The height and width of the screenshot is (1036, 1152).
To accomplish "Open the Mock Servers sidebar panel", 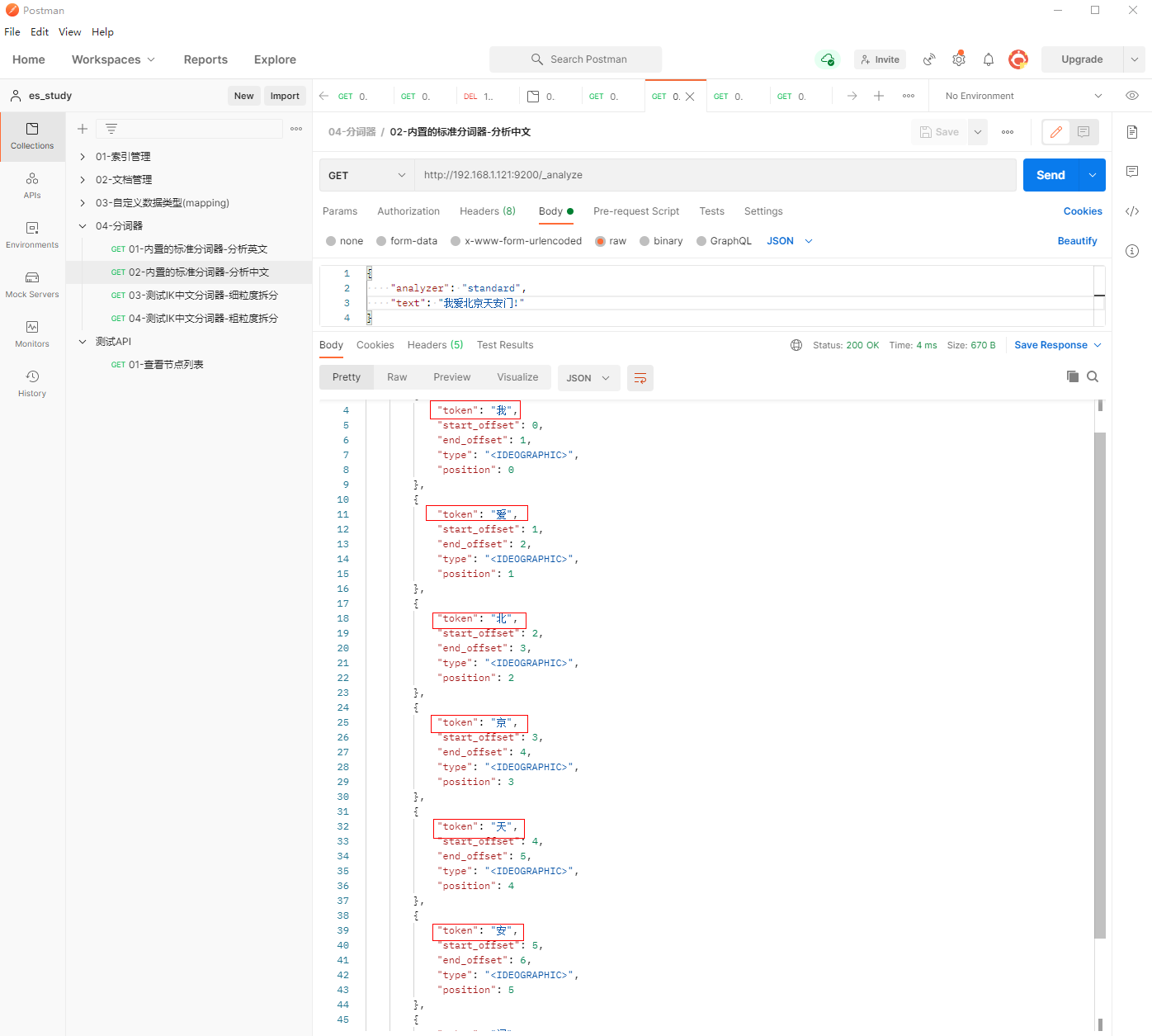I will click(x=32, y=284).
